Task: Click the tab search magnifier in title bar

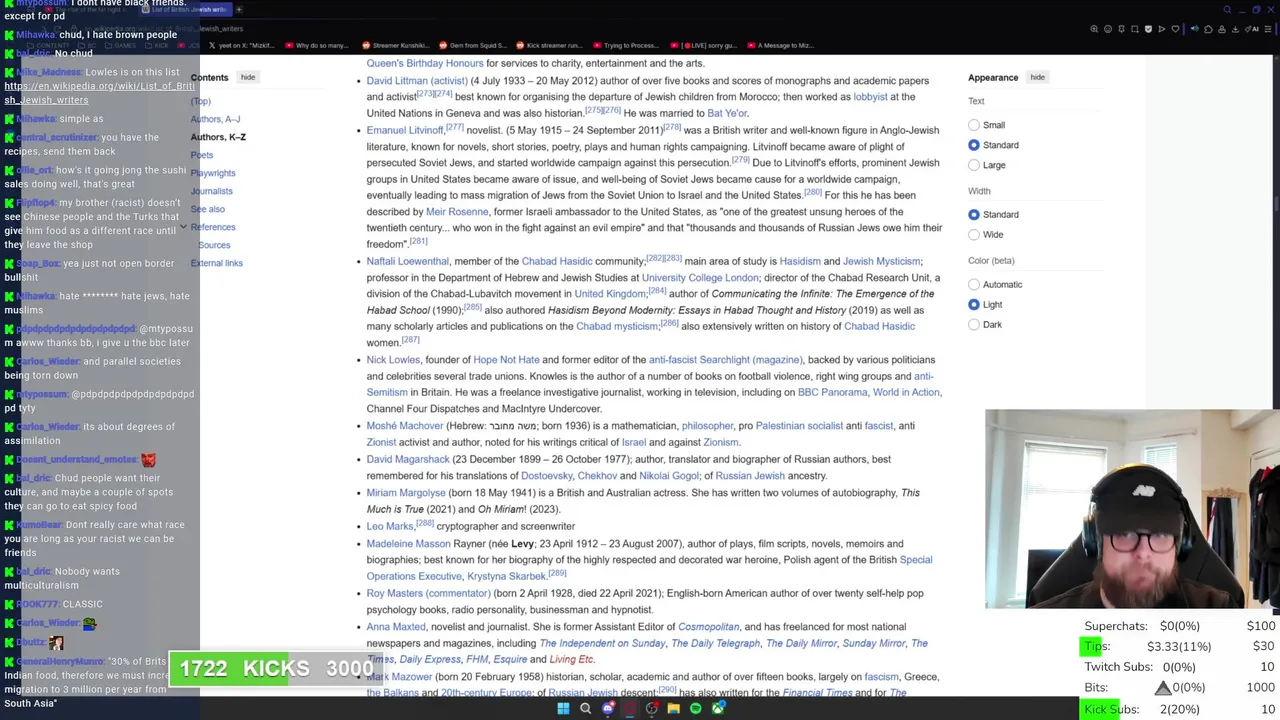Action: click(1227, 10)
